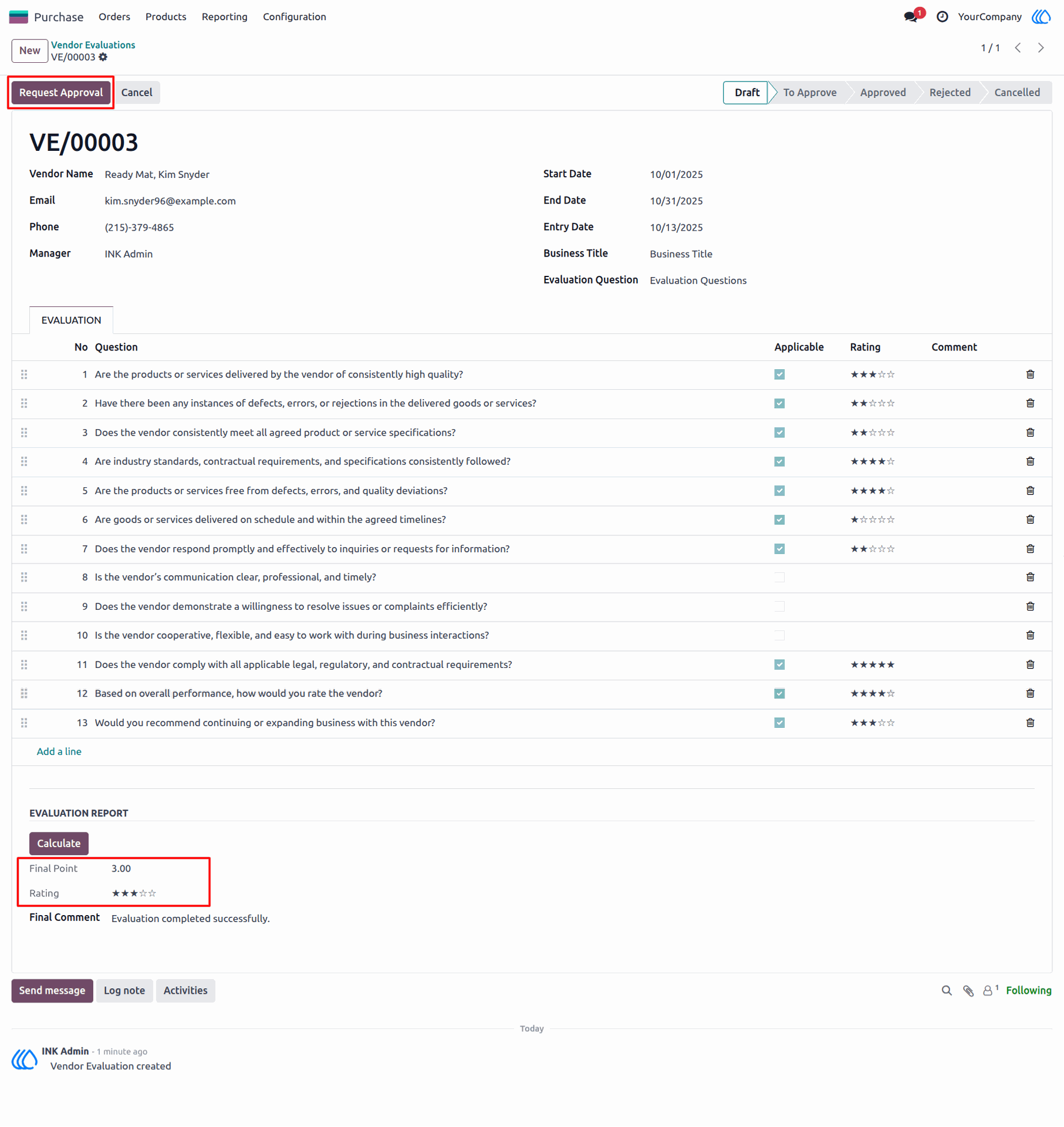Click drag handle of question 10 row
Viewport: 1064px width, 1127px height.
pyautogui.click(x=24, y=635)
